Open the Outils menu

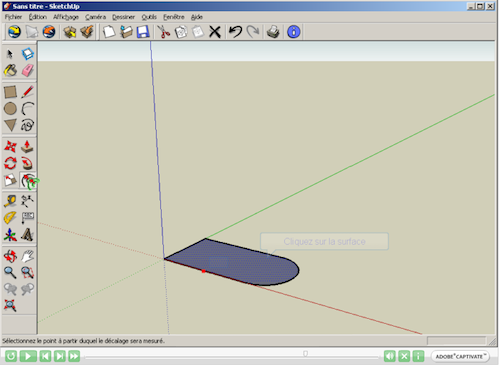point(149,17)
